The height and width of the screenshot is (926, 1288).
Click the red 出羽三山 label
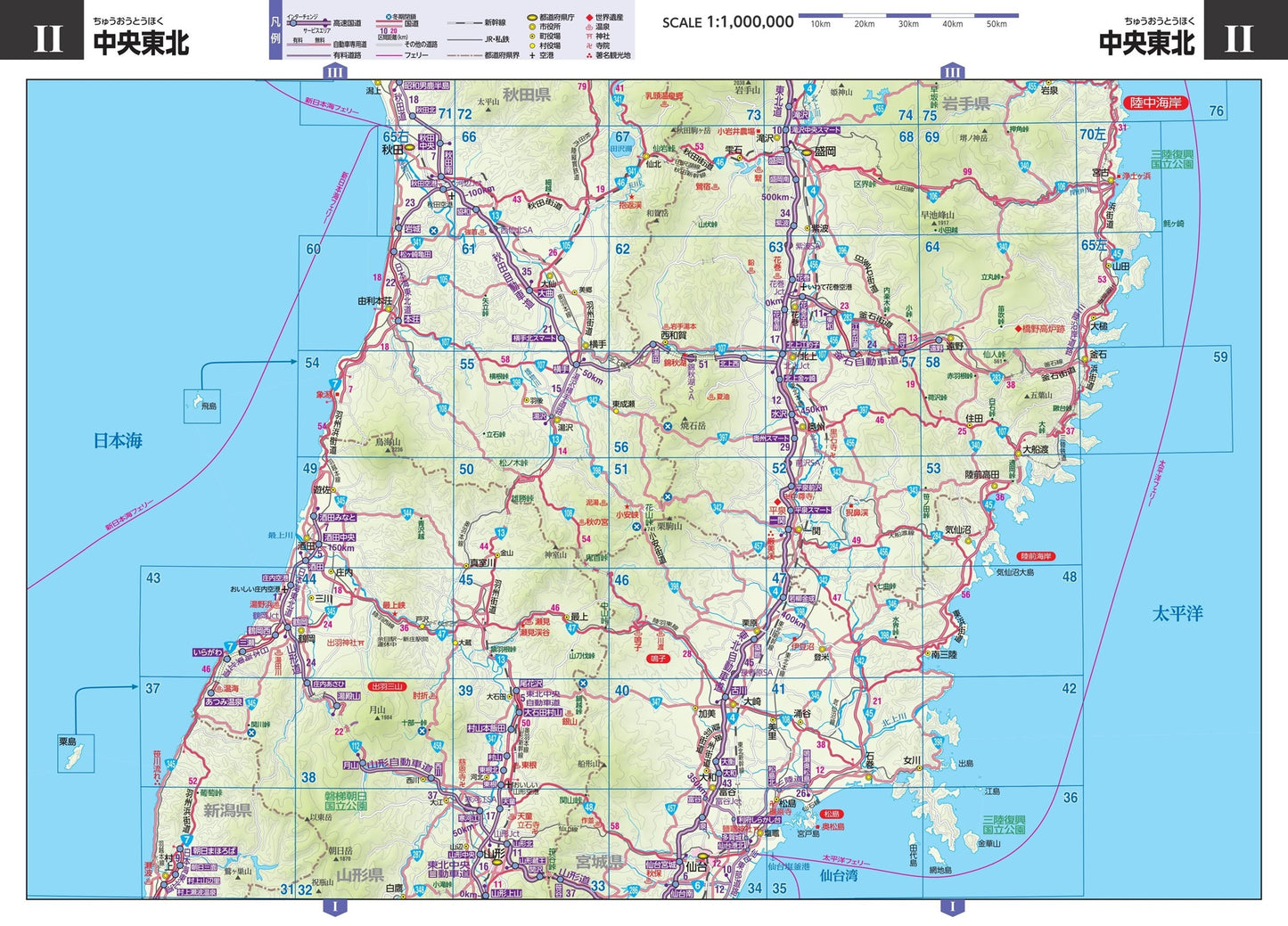pyautogui.click(x=387, y=686)
